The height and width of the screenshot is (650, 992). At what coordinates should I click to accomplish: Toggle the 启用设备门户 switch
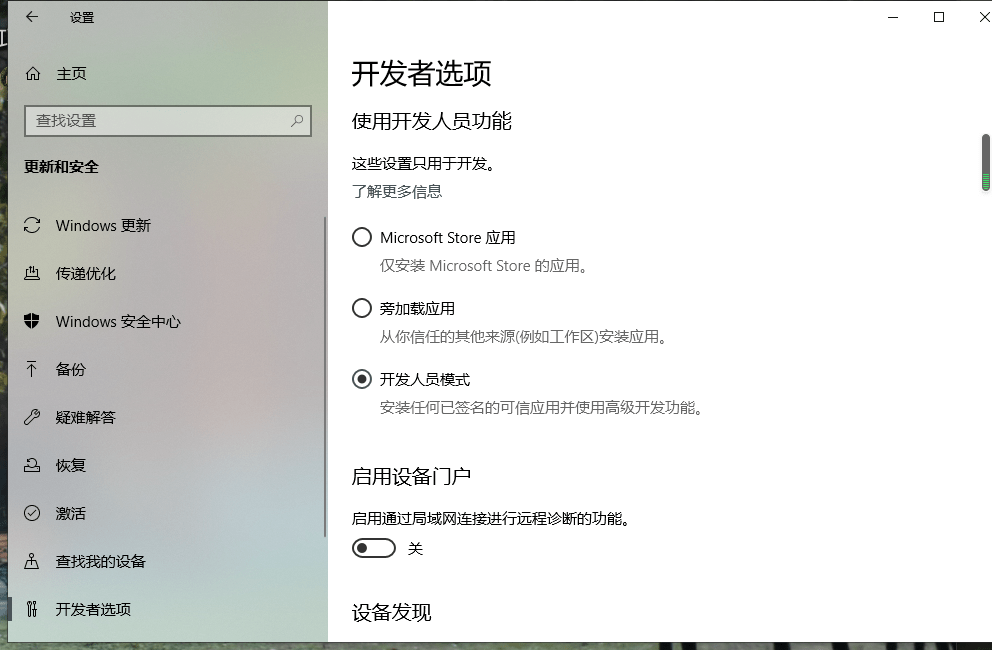pos(374,548)
